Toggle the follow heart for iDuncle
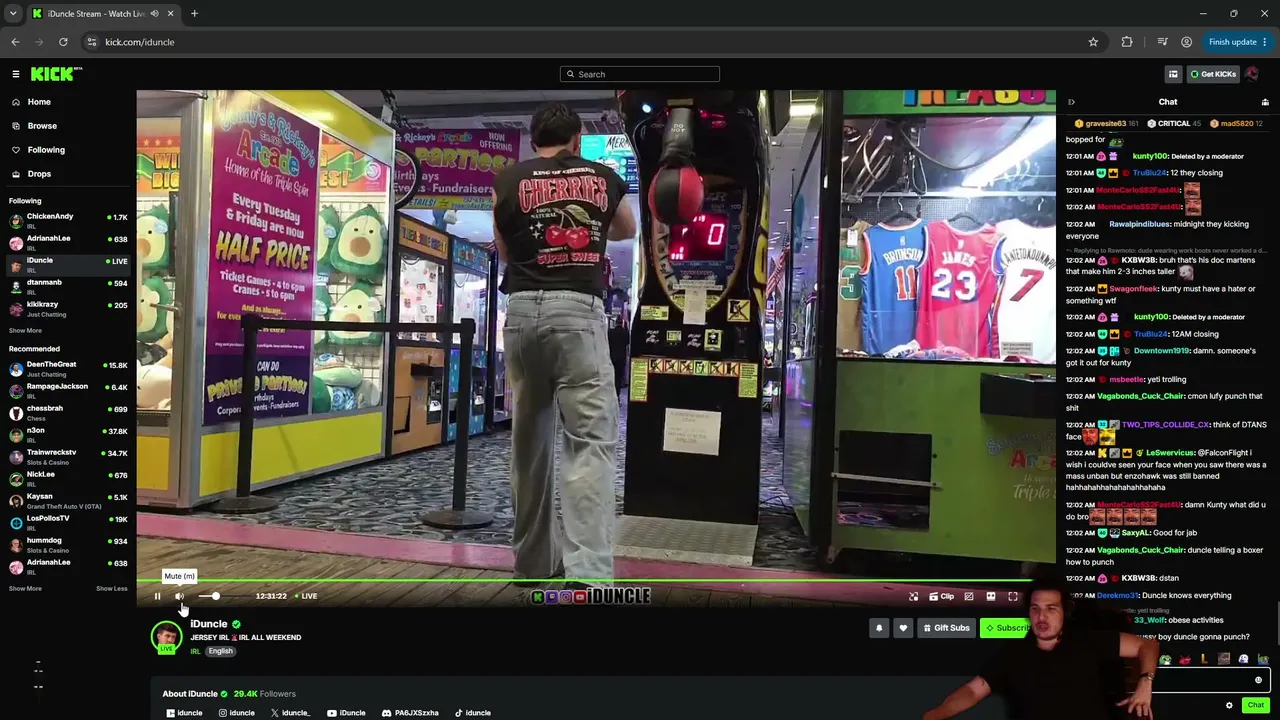 pos(903,628)
